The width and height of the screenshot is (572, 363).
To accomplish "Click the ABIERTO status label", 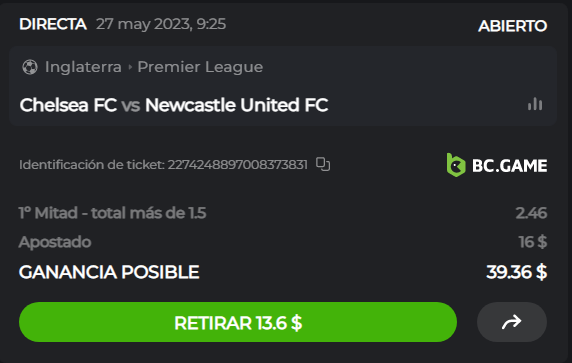I will point(513,26).
